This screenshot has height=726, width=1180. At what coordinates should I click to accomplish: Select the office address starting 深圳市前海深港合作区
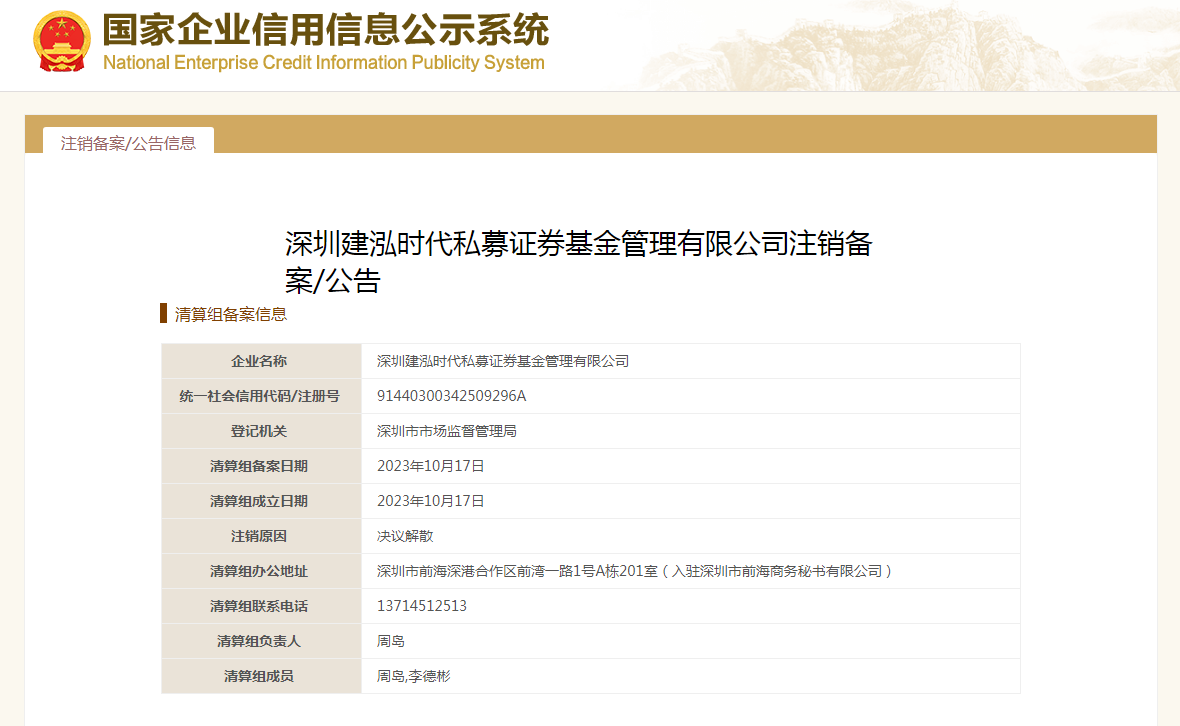[x=634, y=571]
